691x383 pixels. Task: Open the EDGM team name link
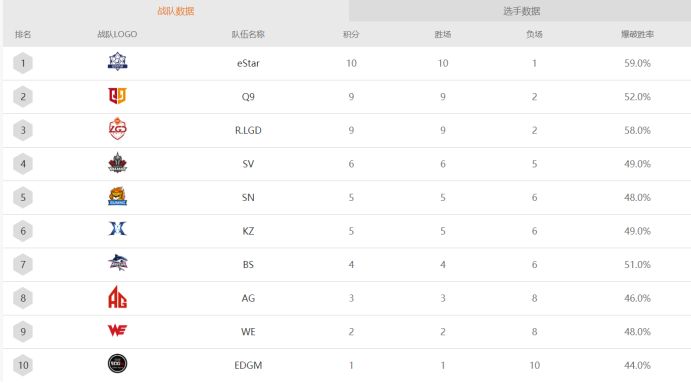click(x=248, y=365)
